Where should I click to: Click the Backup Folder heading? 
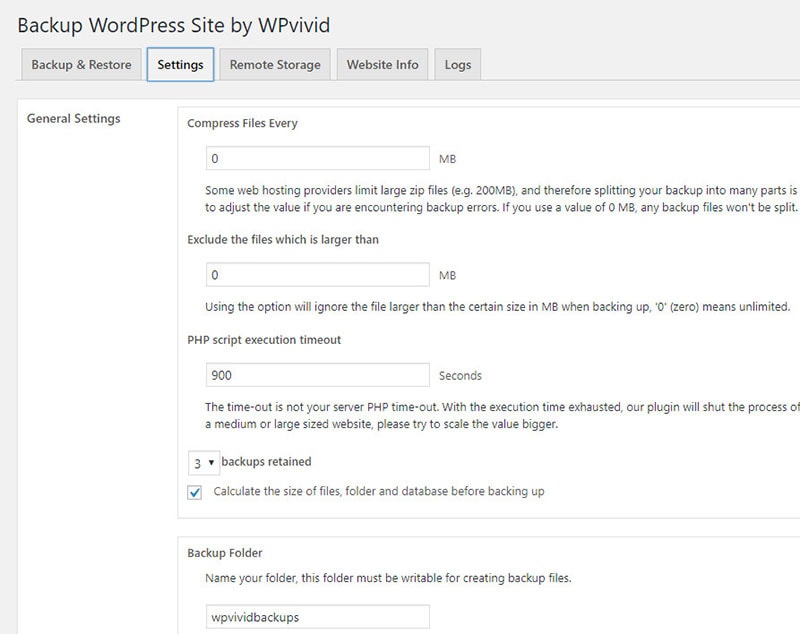coord(225,552)
